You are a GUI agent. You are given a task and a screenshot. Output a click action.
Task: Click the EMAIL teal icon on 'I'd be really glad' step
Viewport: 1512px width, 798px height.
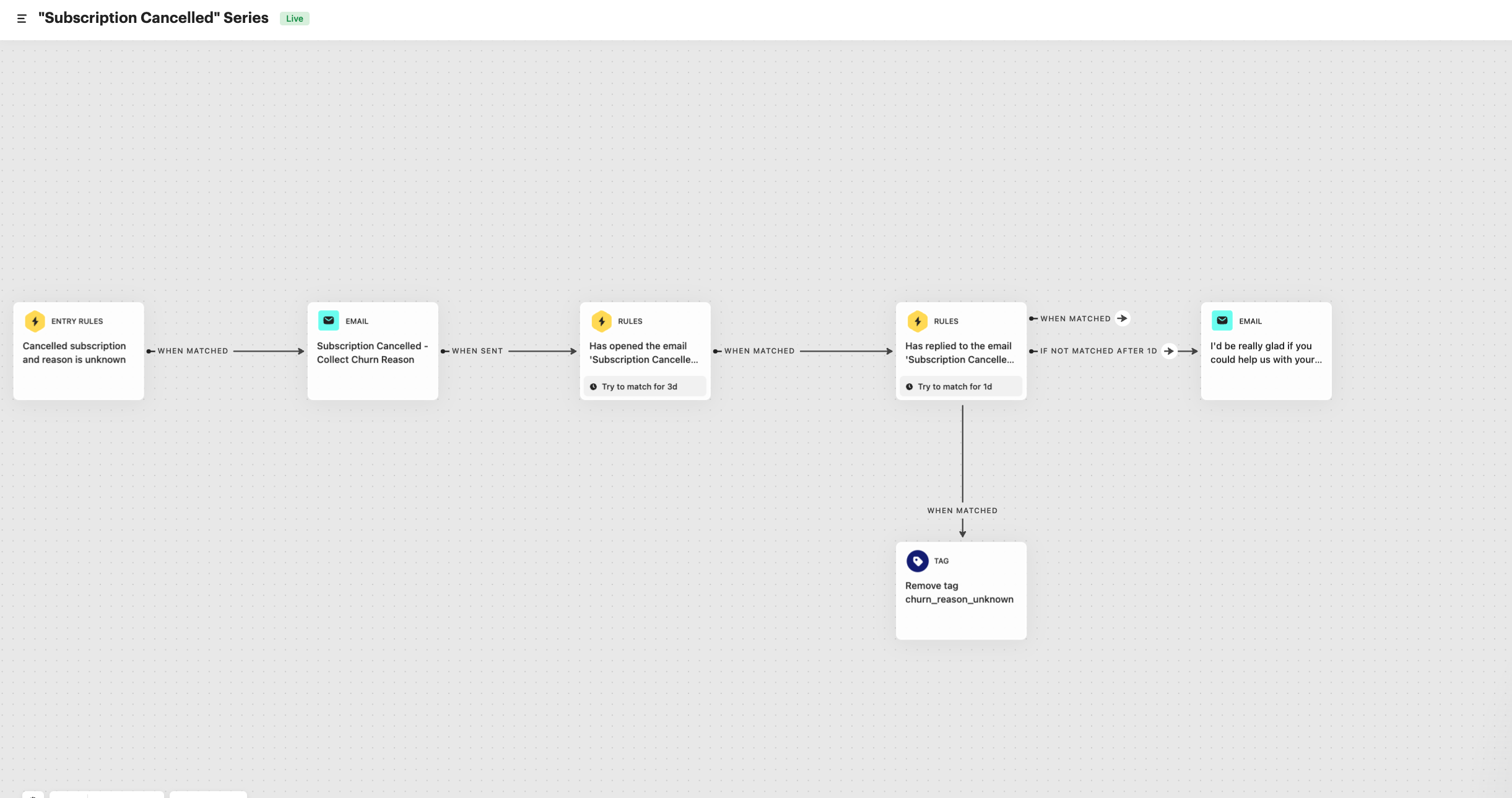pos(1222,320)
